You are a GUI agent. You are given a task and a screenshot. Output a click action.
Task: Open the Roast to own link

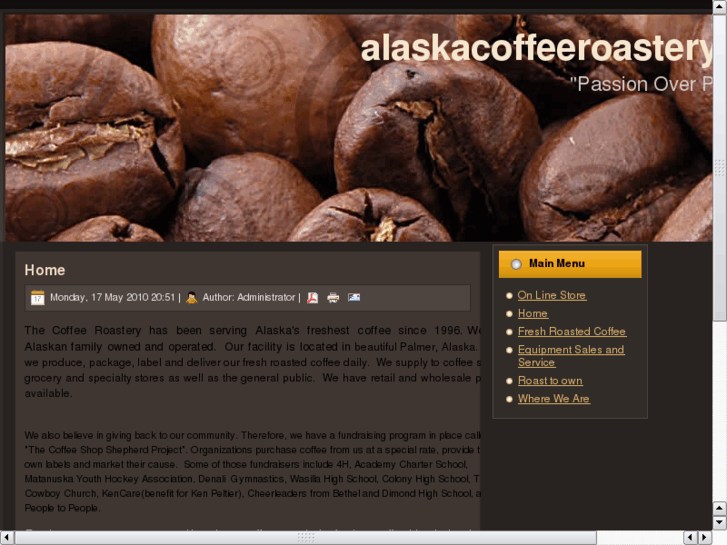coord(550,380)
